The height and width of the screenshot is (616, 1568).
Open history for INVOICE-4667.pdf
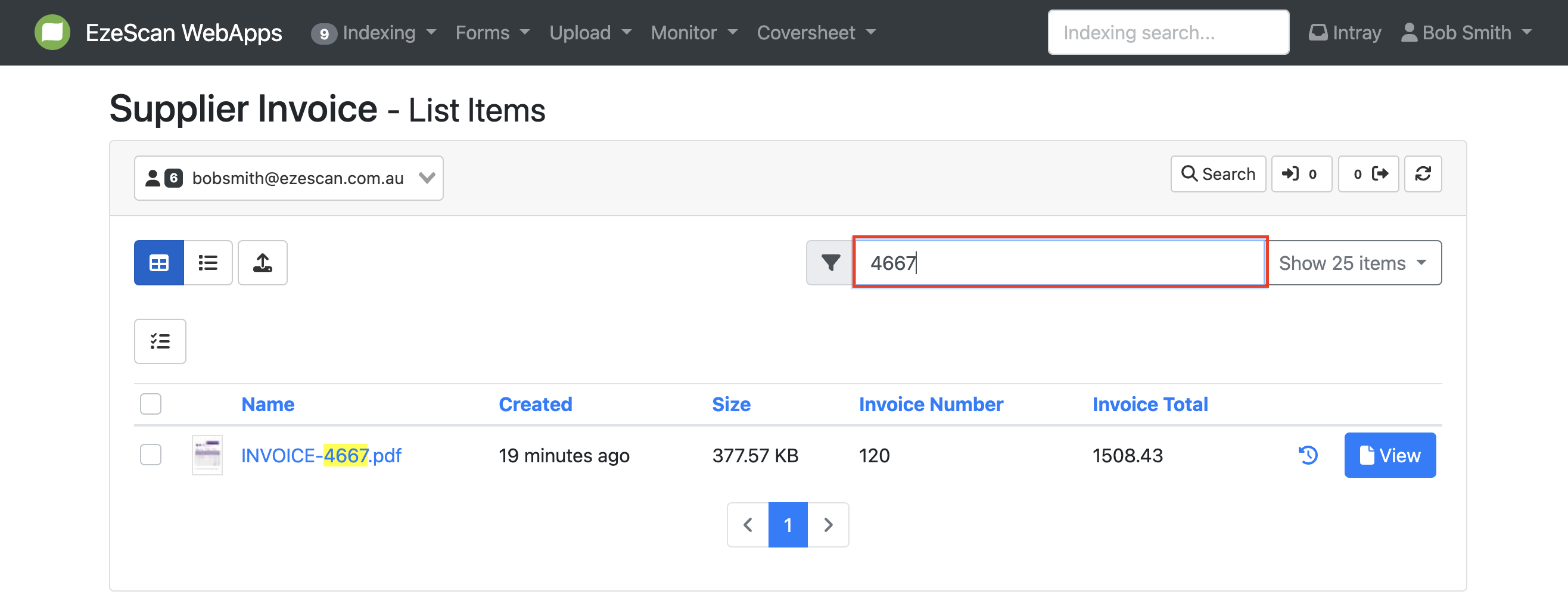pos(1308,455)
